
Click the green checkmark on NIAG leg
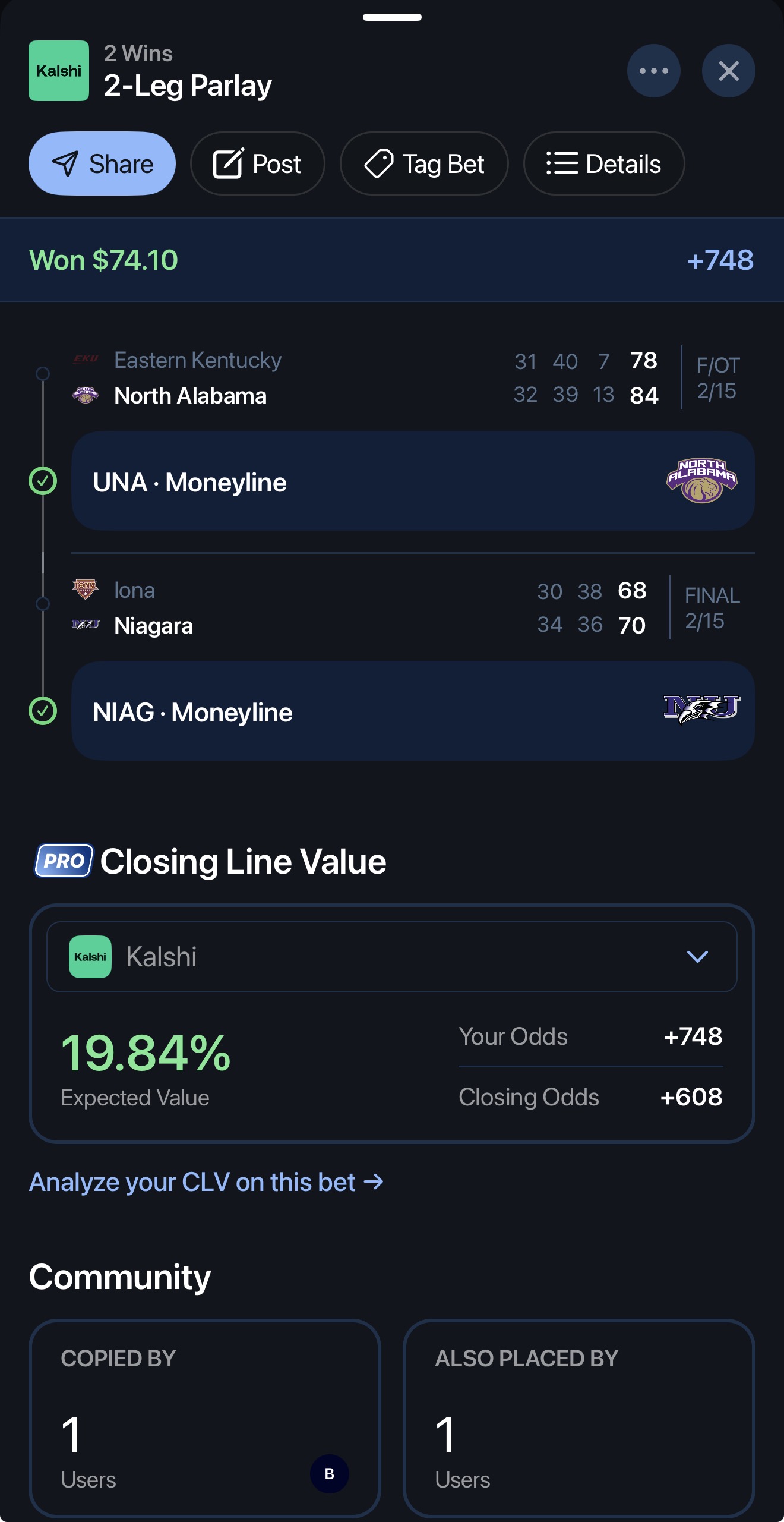(42, 711)
